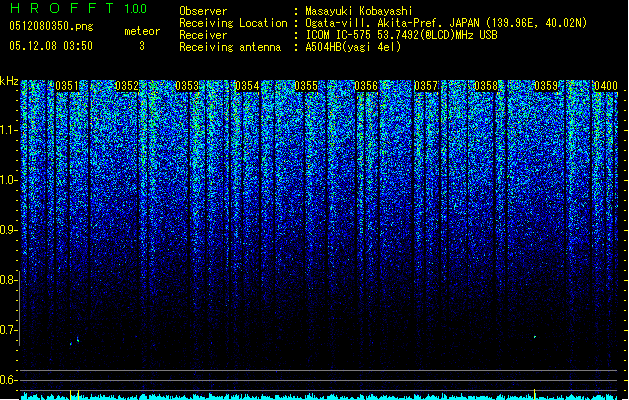Click the 'Receiving antenna' label
Viewport: 629px width, 400px height.
pos(230,47)
